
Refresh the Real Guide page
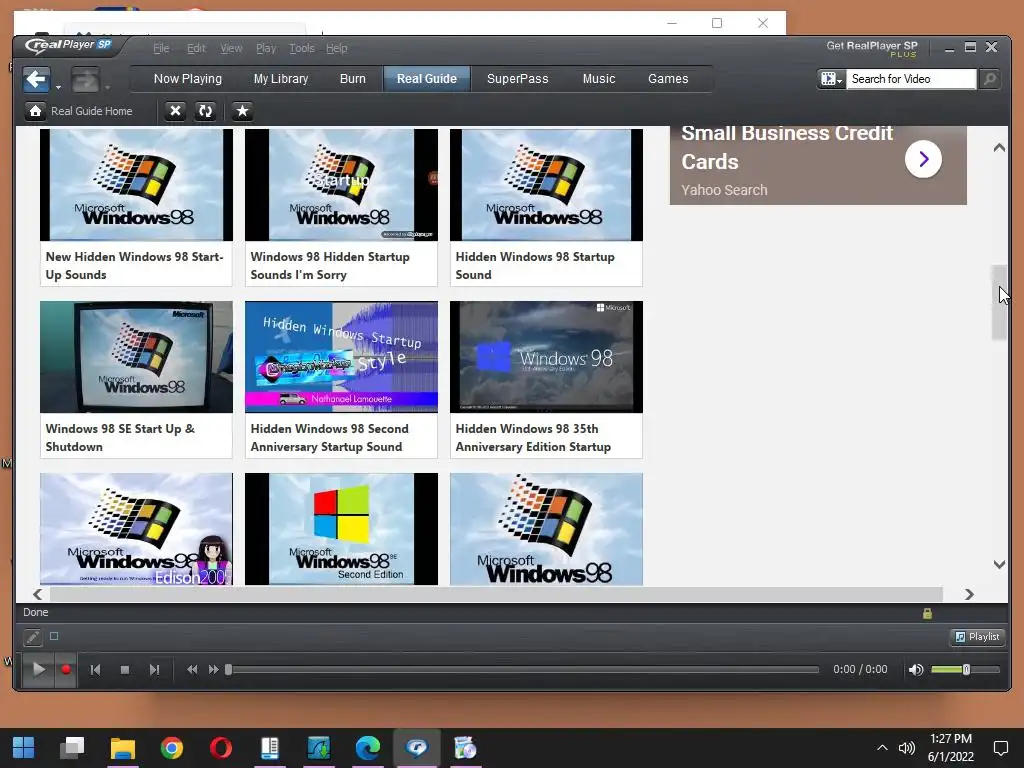click(205, 111)
